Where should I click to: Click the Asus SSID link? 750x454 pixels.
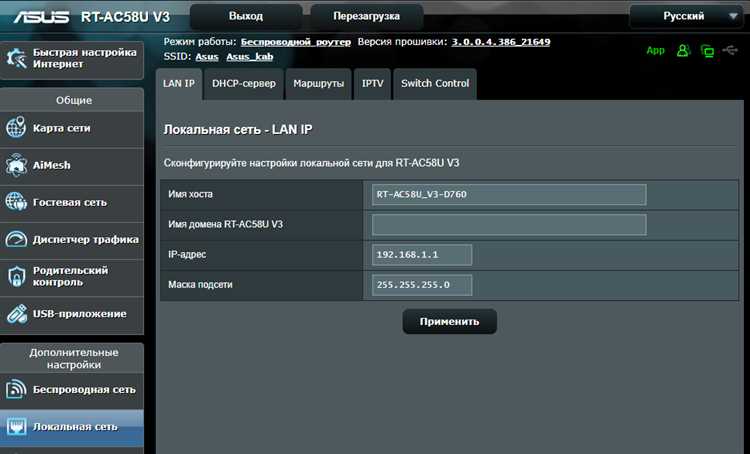coord(207,57)
